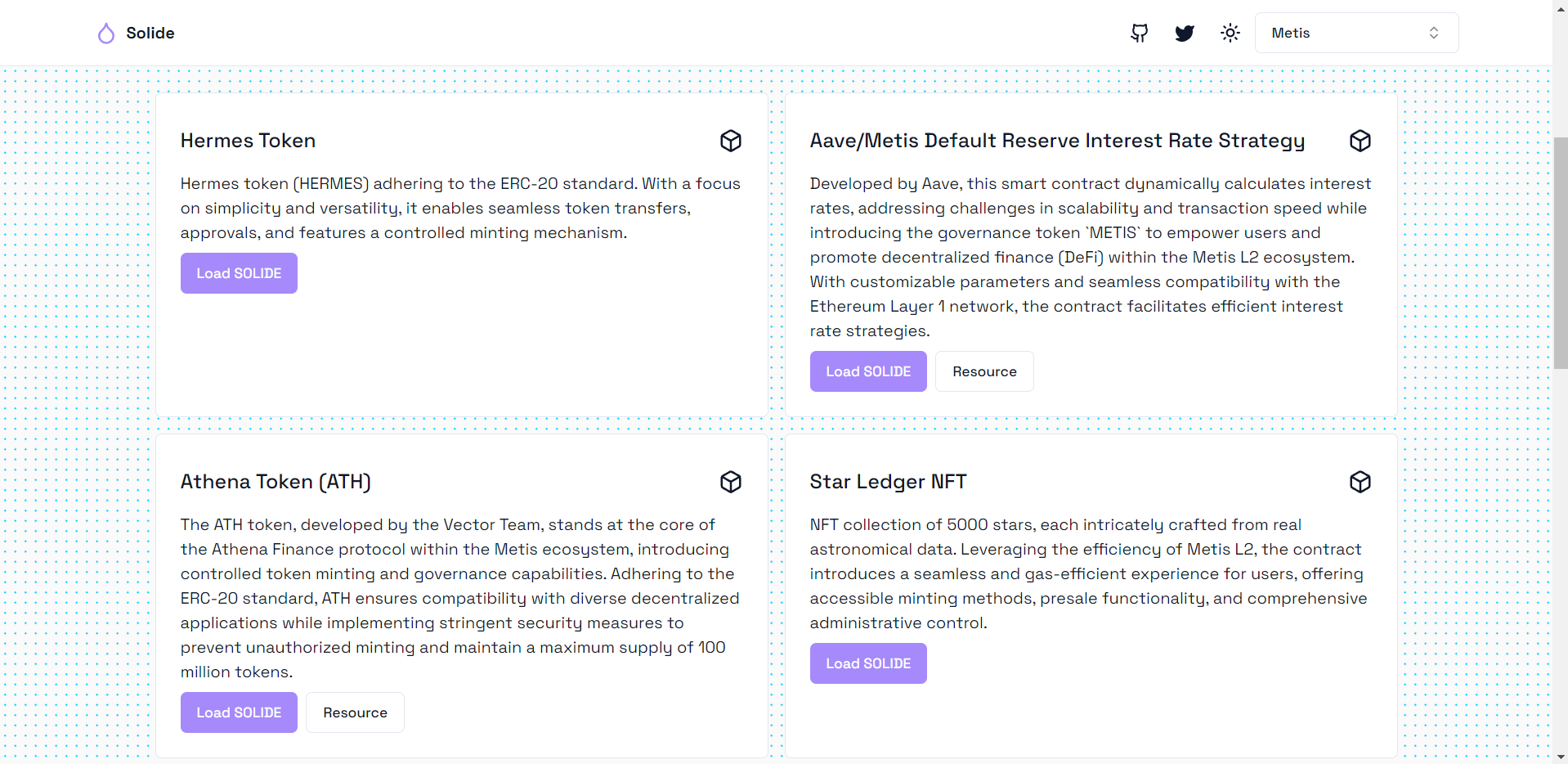
Task: Click the chevron arrows in Metis selector
Action: coord(1434,33)
